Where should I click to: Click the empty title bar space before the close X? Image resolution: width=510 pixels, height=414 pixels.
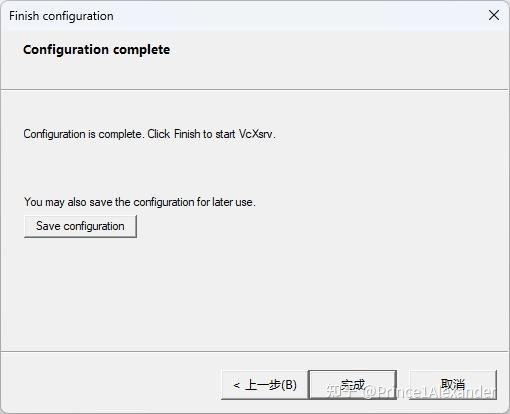(x=298, y=16)
